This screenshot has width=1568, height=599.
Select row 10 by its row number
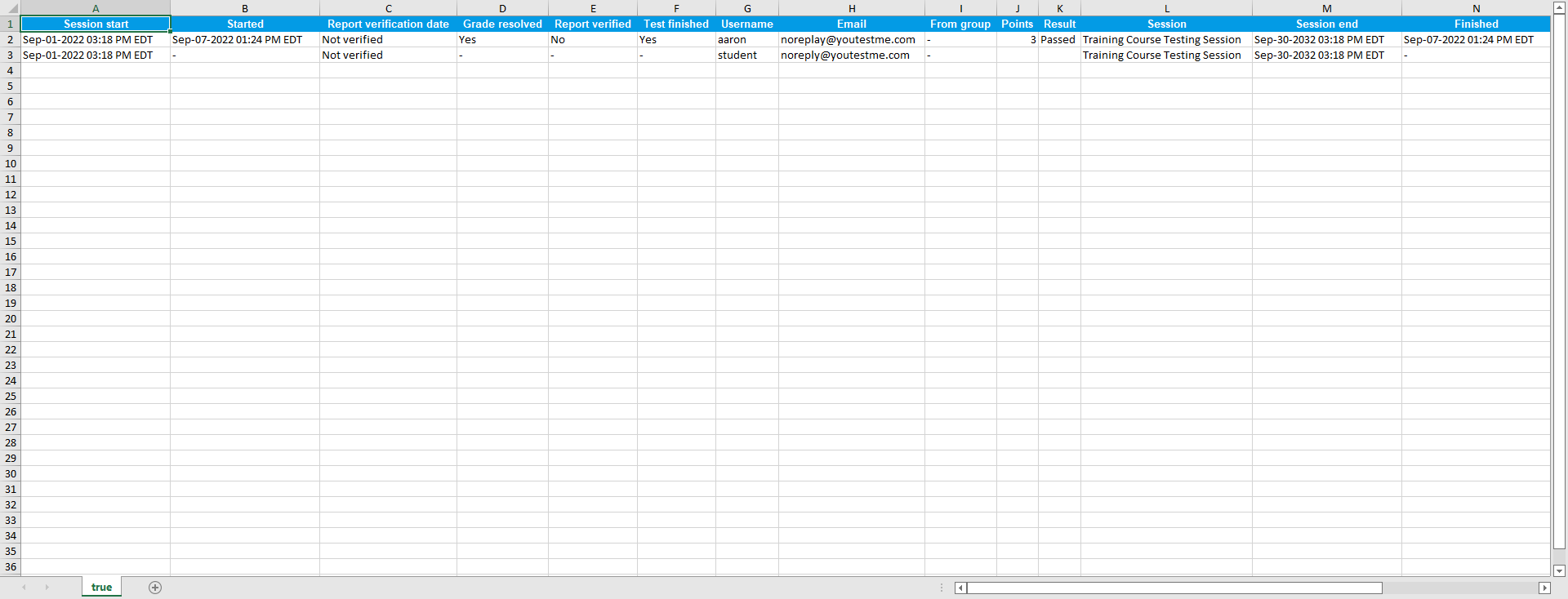[11, 163]
